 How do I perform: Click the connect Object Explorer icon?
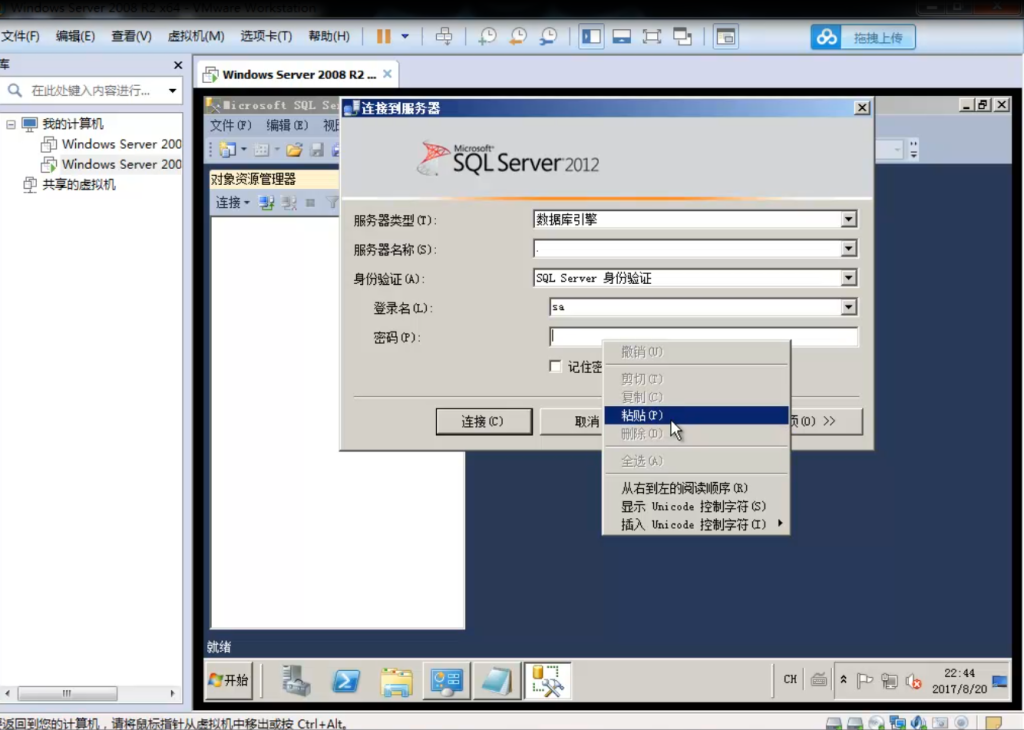[266, 203]
